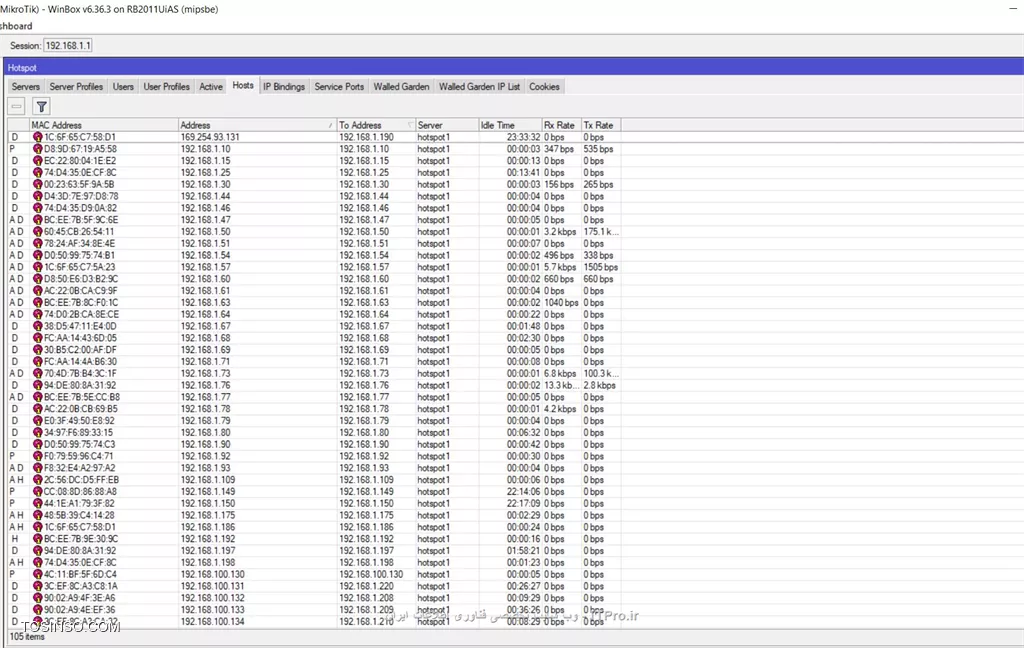Click host icon for MAC 74:D0:2B:CA:8E:CE
Image resolution: width=1024 pixels, height=648 pixels.
click(x=37, y=314)
